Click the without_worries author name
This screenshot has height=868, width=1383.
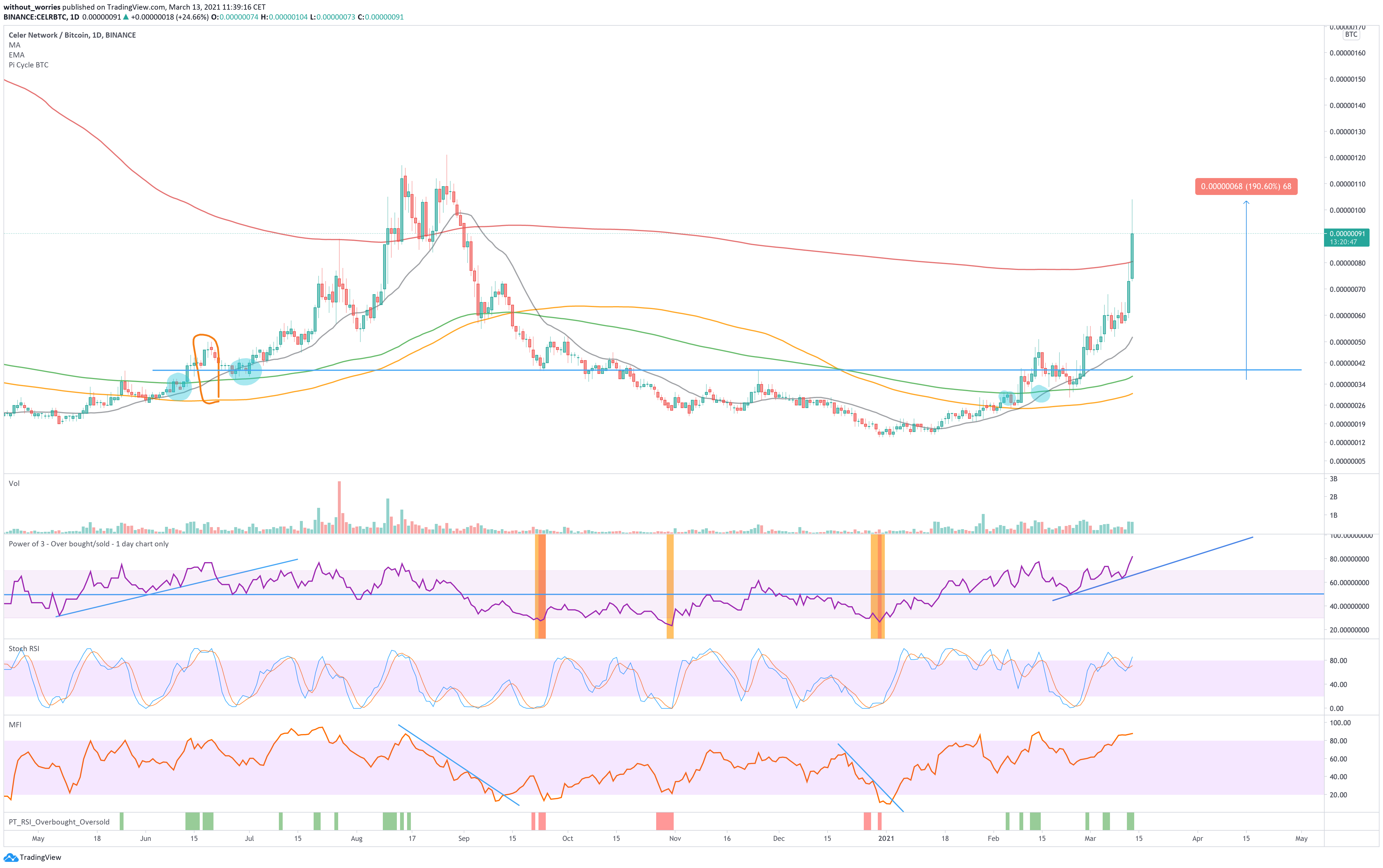click(x=32, y=7)
